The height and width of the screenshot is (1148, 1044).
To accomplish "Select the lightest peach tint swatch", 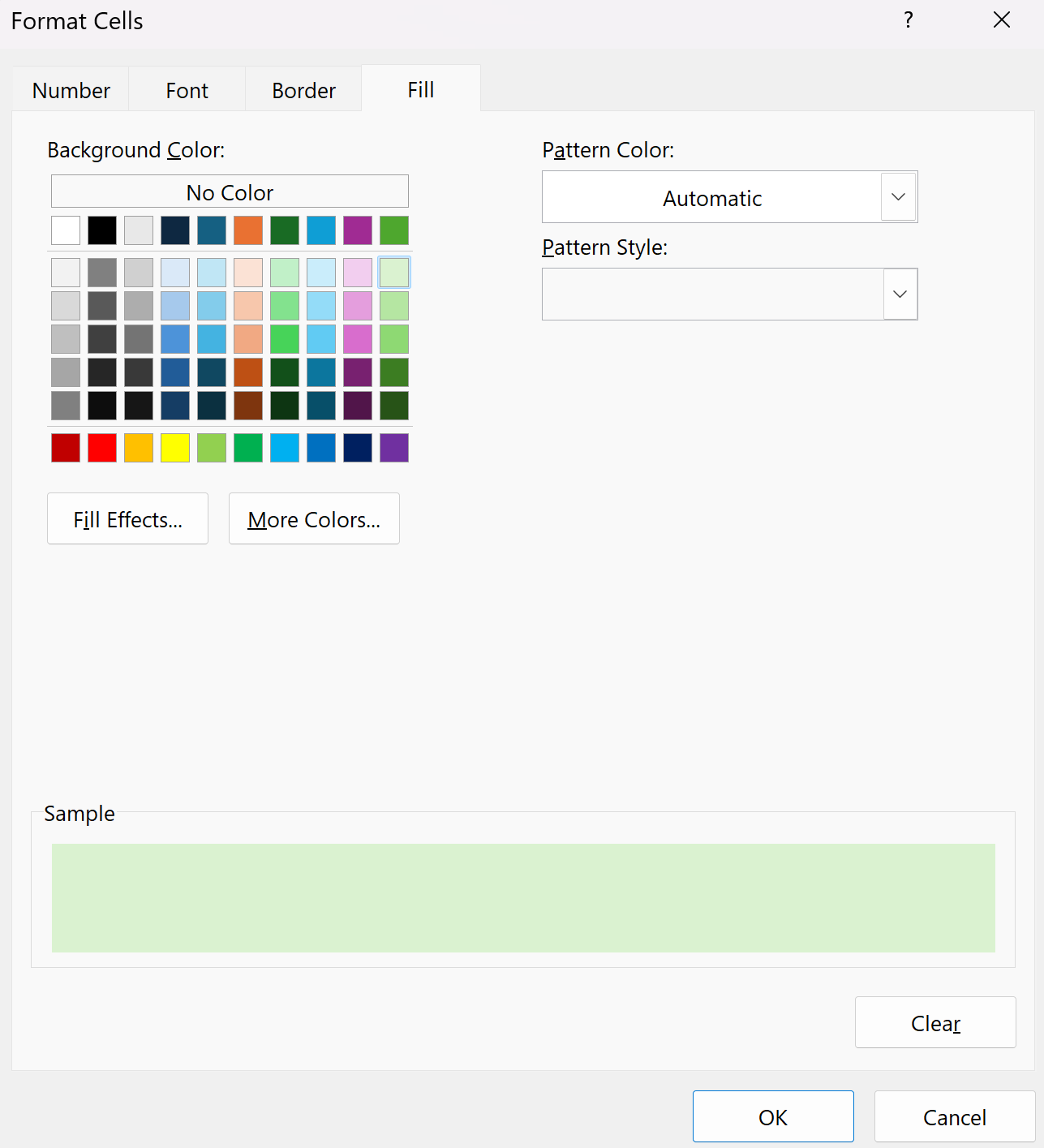I will click(248, 273).
